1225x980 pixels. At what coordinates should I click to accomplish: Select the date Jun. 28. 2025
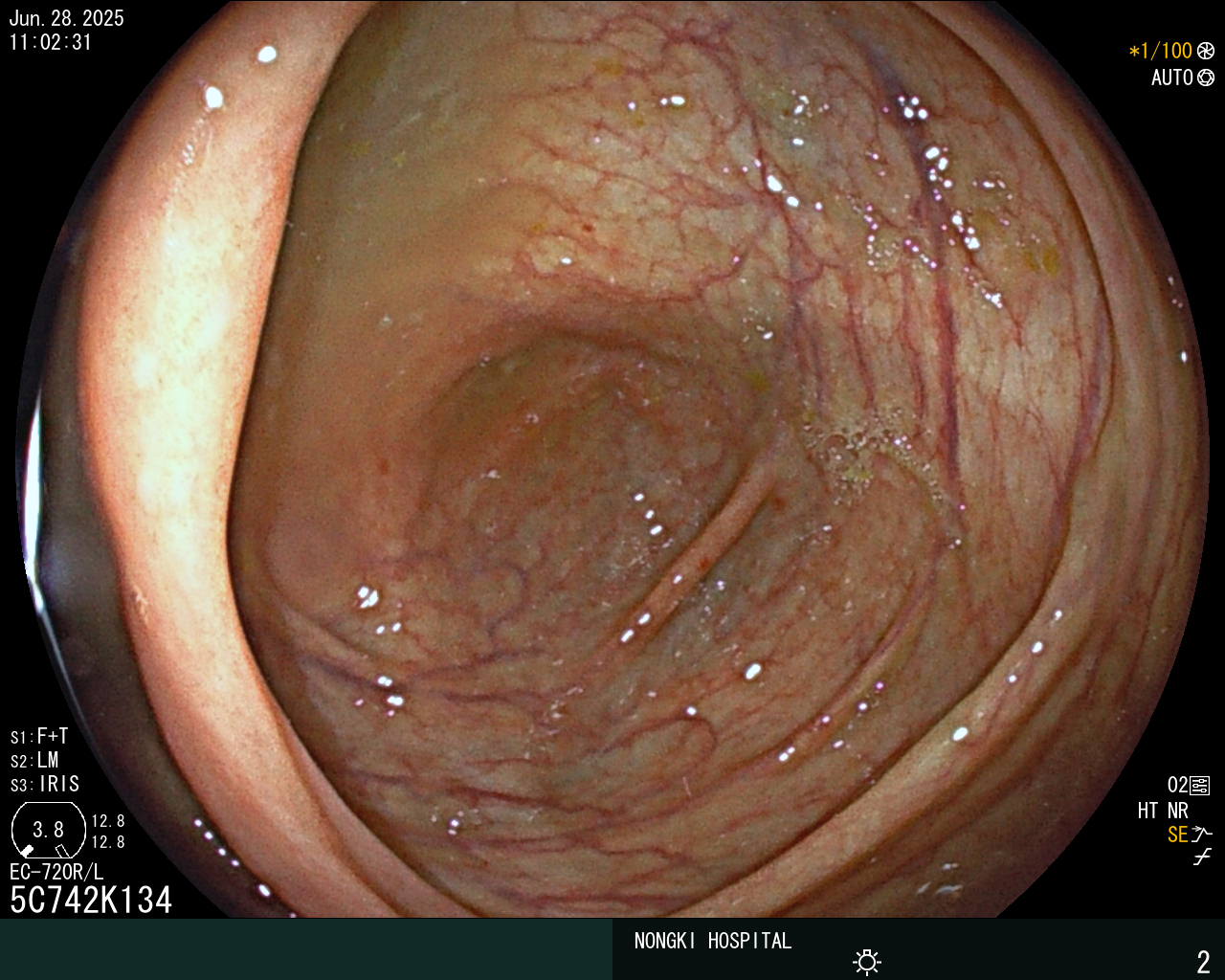(66, 18)
